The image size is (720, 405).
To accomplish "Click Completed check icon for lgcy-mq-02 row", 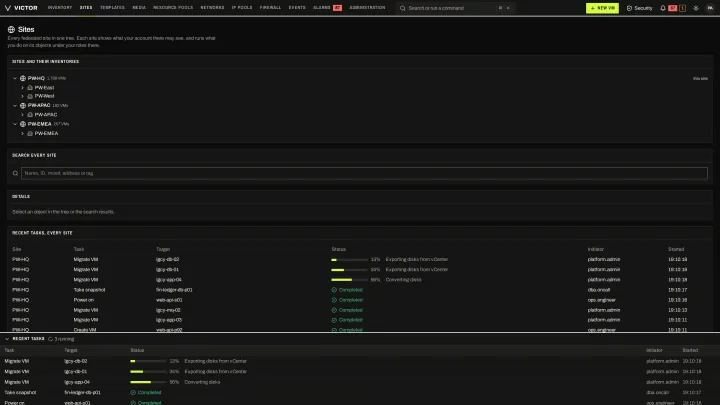I will tap(334, 310).
